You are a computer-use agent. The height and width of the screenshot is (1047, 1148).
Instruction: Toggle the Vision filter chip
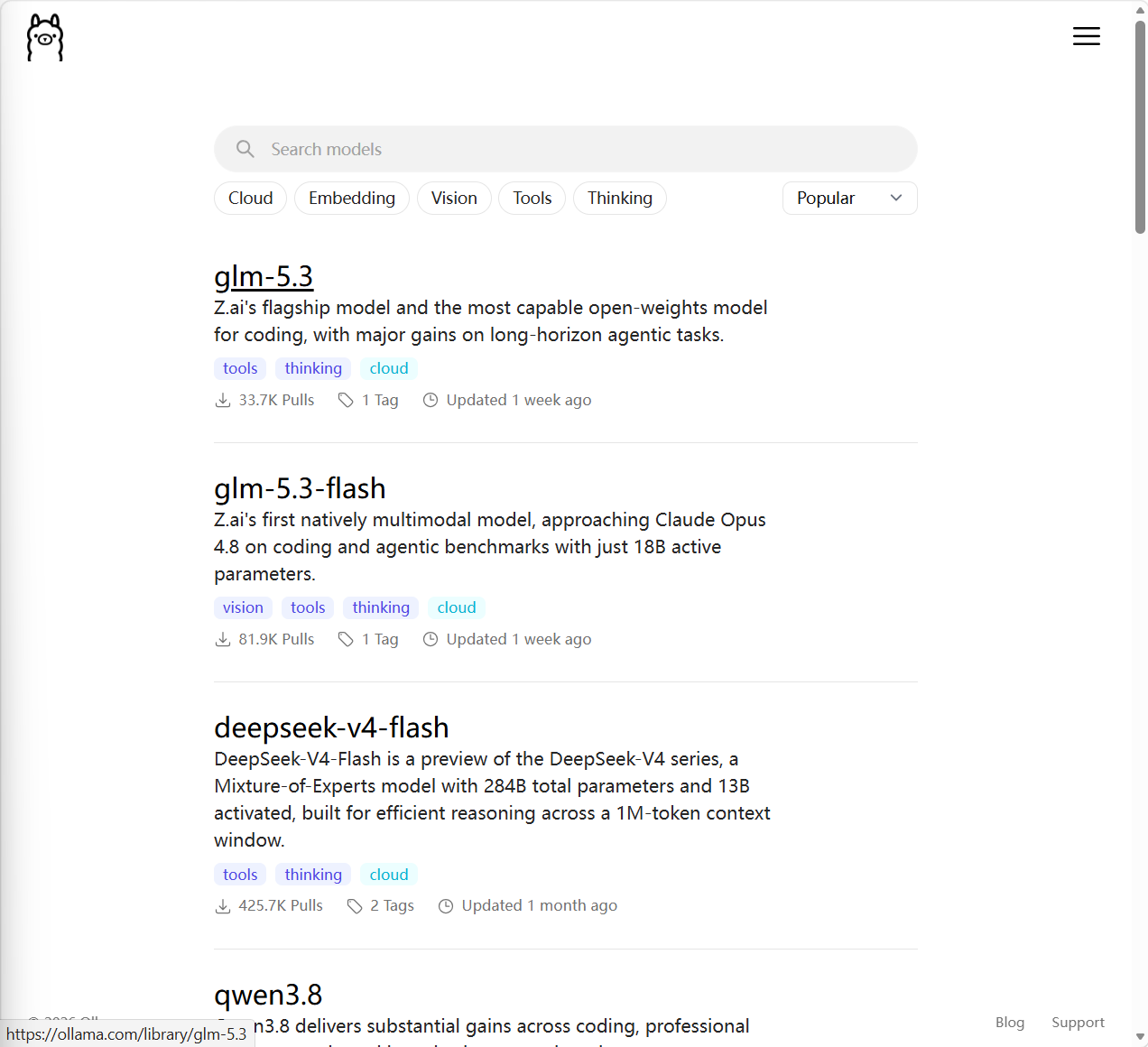pos(454,199)
